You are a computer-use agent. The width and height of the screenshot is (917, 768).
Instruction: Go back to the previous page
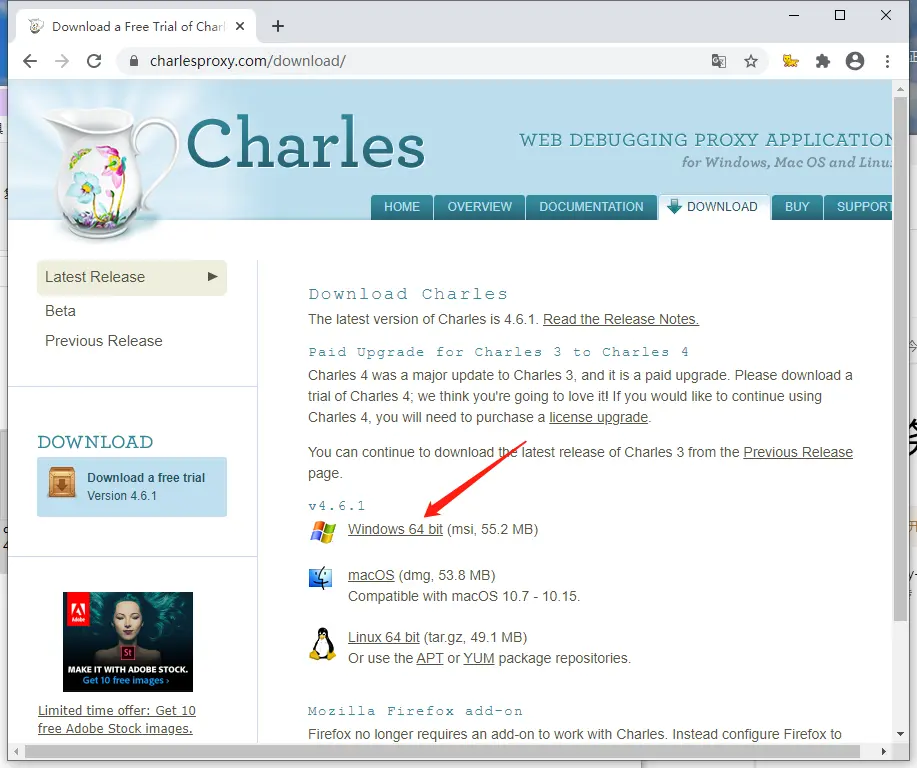(30, 61)
